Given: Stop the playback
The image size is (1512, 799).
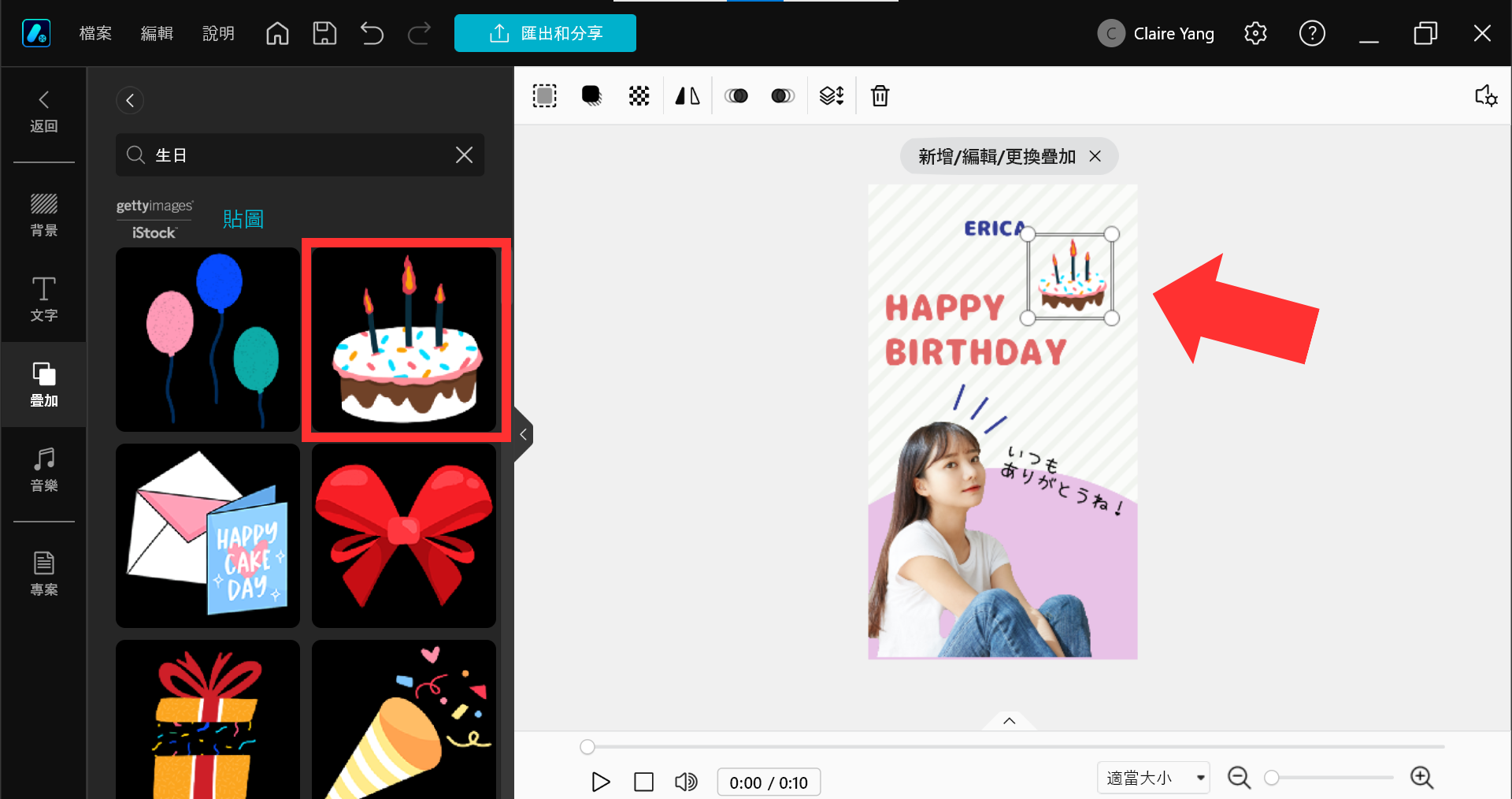Looking at the screenshot, I should [x=643, y=782].
